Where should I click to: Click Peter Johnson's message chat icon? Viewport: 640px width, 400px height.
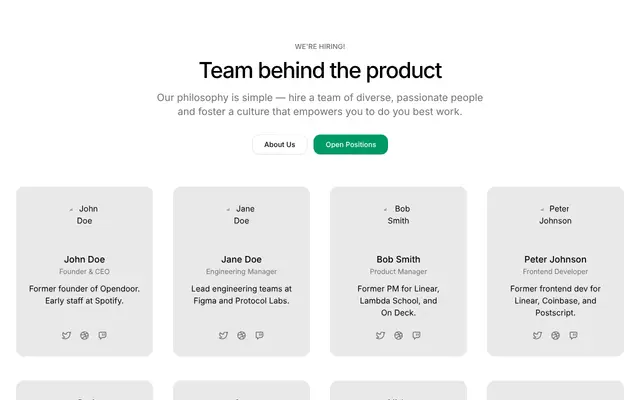(x=573, y=336)
